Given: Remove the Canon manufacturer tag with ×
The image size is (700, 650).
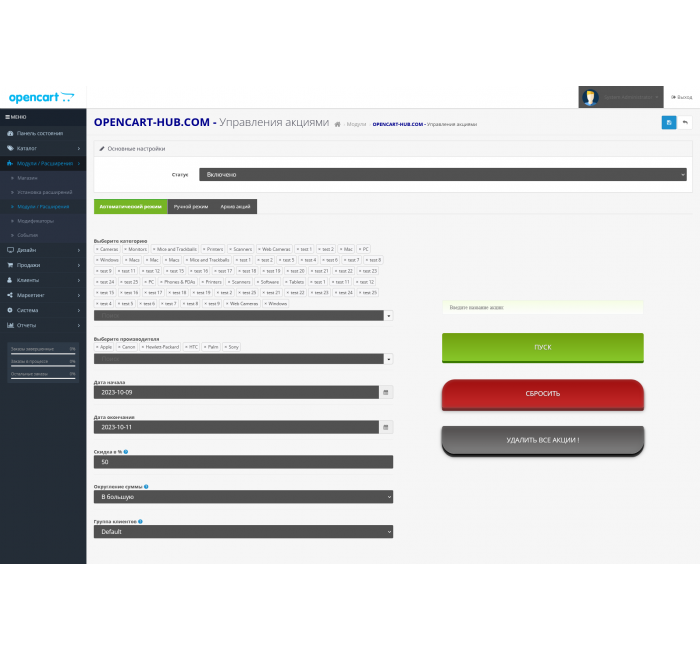Looking at the screenshot, I should (x=119, y=347).
